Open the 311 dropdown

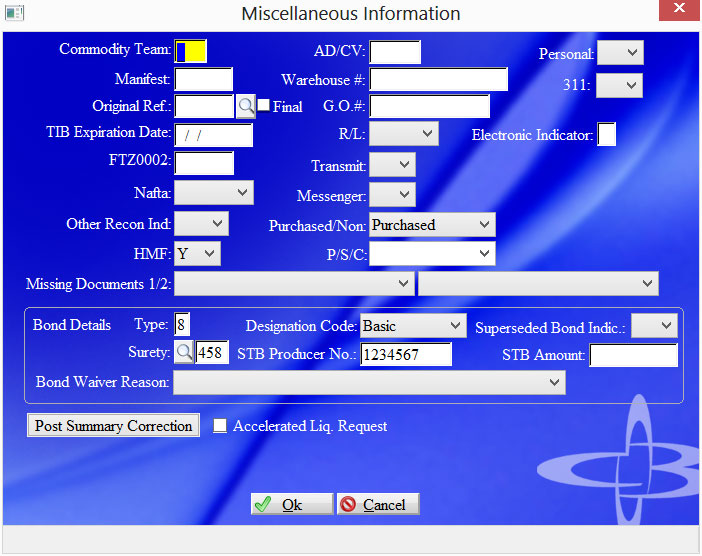(x=620, y=85)
